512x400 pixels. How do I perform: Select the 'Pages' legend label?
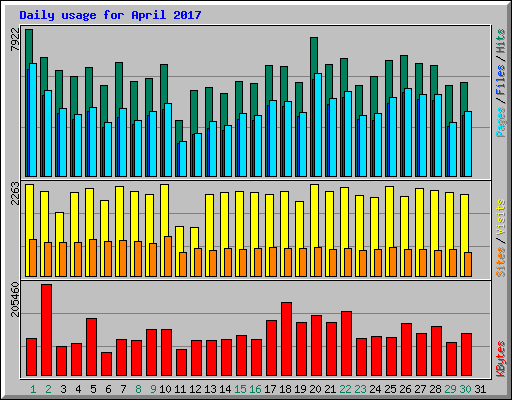[501, 122]
